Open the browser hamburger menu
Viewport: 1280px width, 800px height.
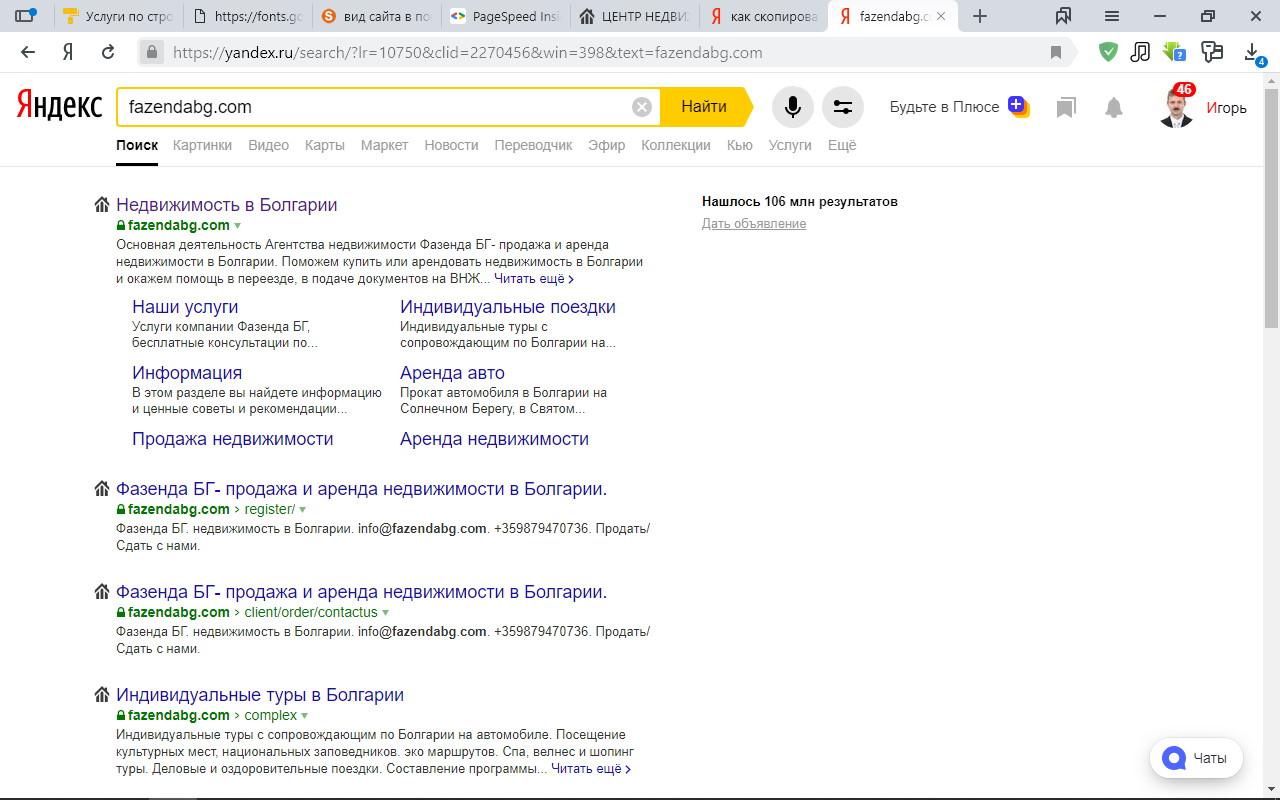[1112, 16]
